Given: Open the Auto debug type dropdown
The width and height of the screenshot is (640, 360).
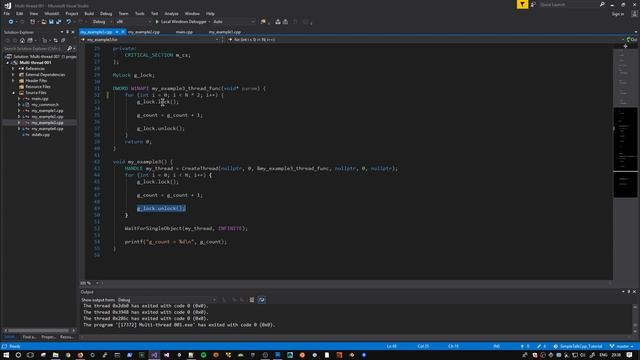Looking at the screenshot, I should click(x=233, y=22).
